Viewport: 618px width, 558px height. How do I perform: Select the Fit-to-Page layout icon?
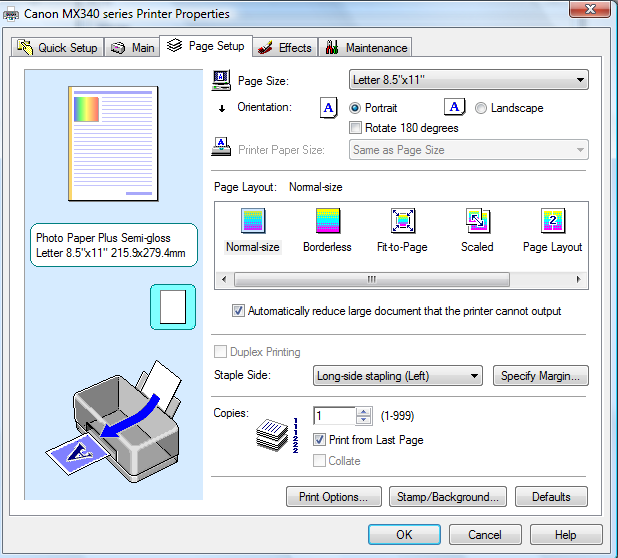pos(402,221)
